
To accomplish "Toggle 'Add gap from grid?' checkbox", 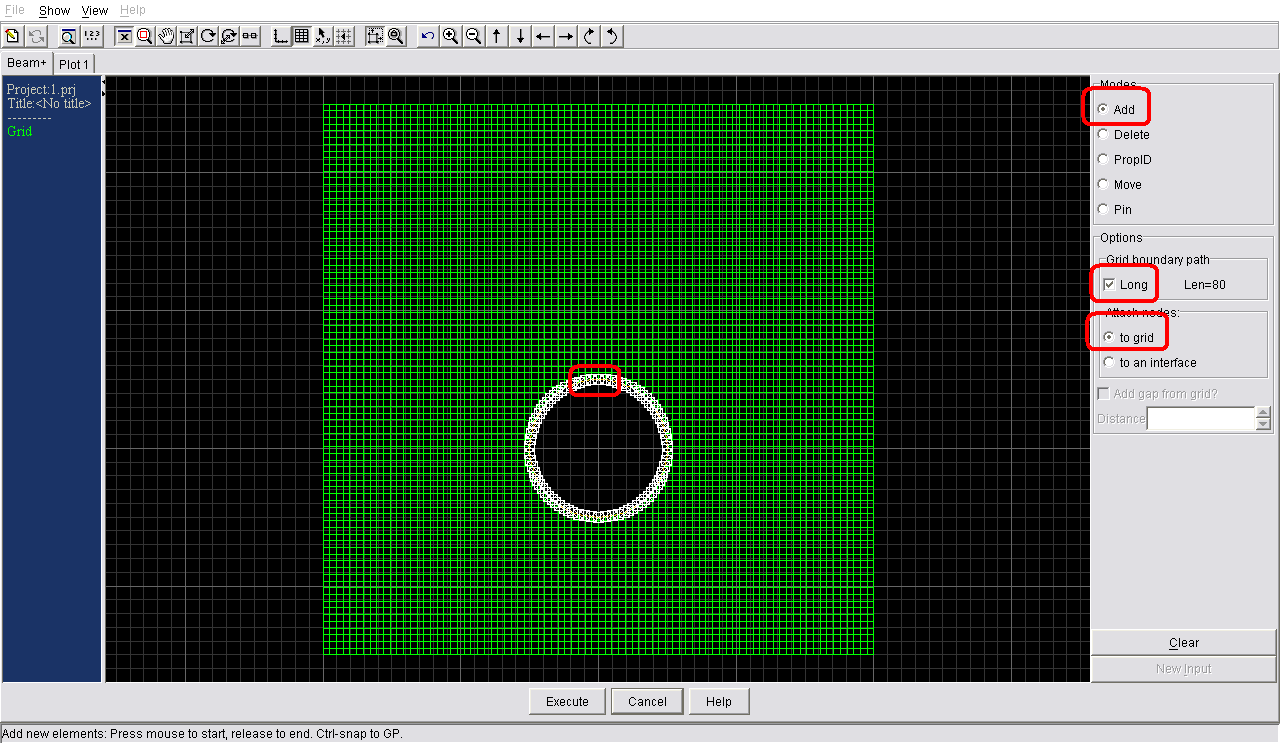I will pos(1104,394).
